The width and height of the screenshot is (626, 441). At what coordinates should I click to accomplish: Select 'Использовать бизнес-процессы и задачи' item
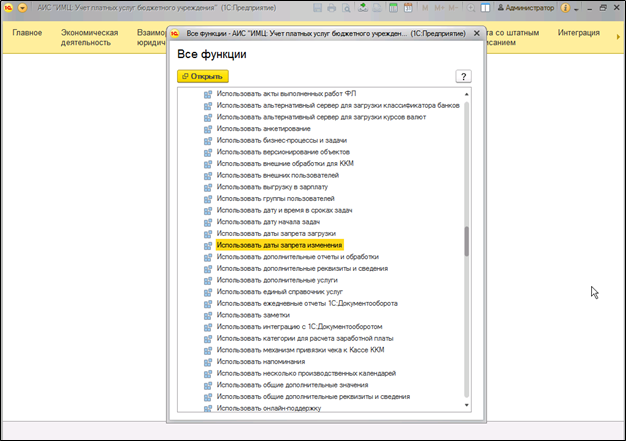pos(279,140)
